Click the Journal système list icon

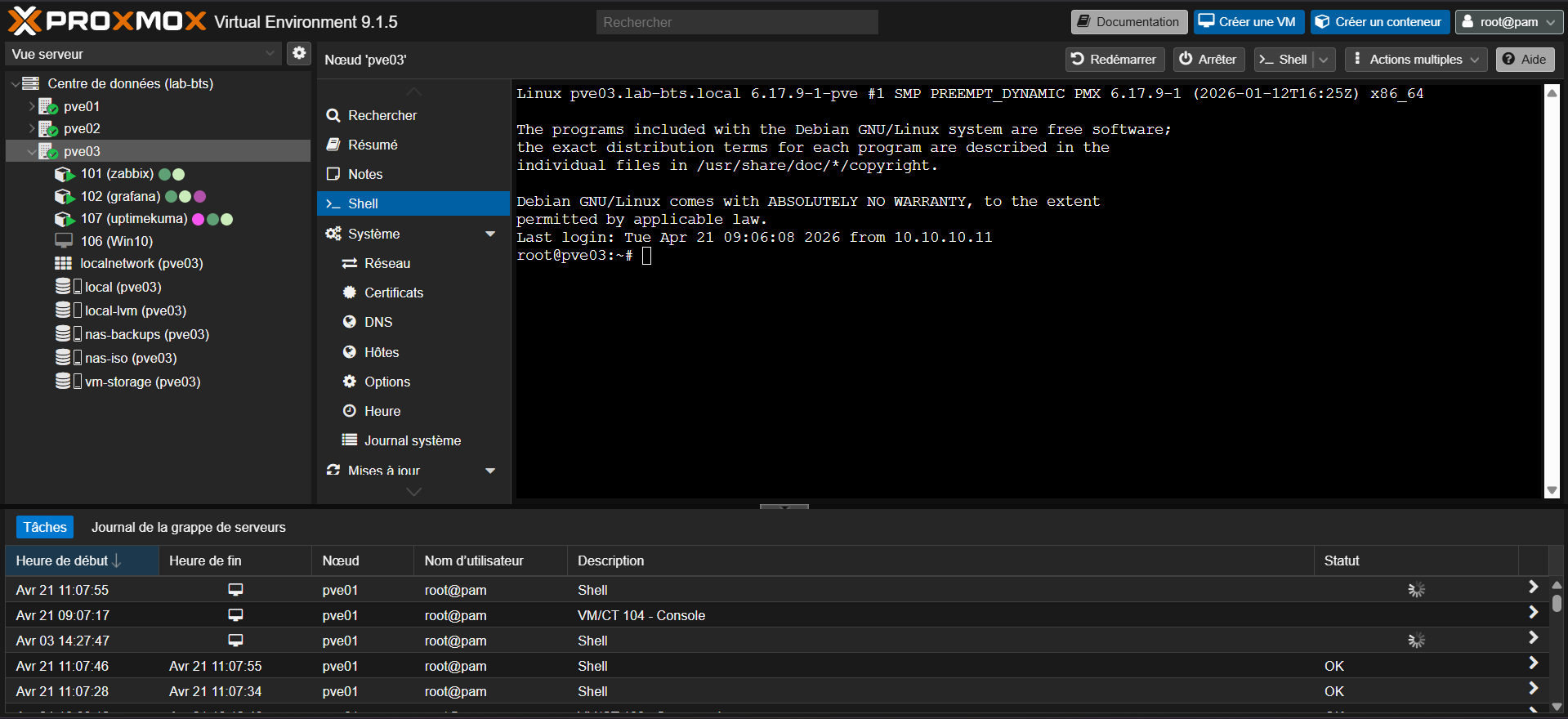pyautogui.click(x=350, y=440)
